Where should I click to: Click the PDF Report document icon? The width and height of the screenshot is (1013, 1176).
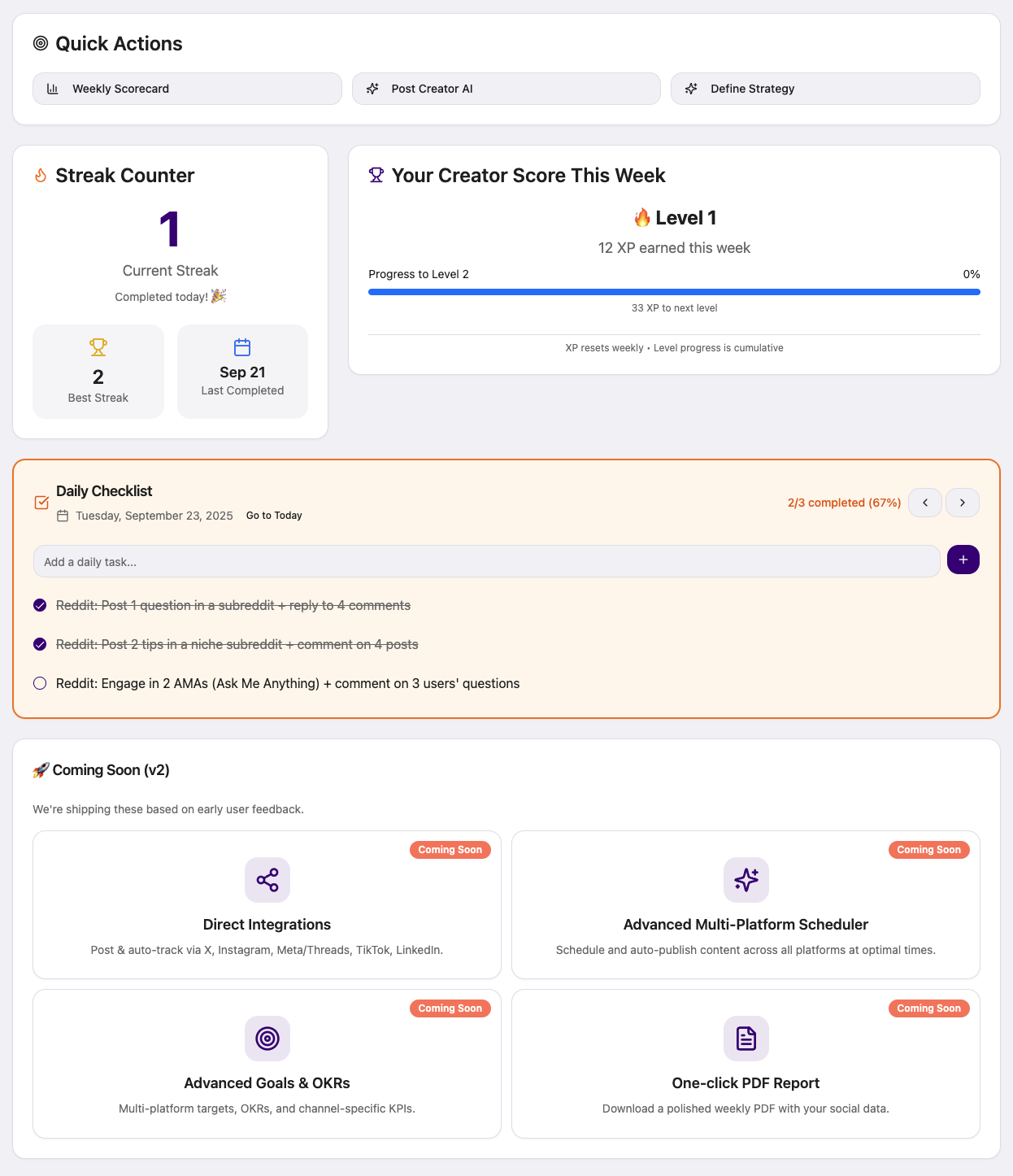[746, 1039]
